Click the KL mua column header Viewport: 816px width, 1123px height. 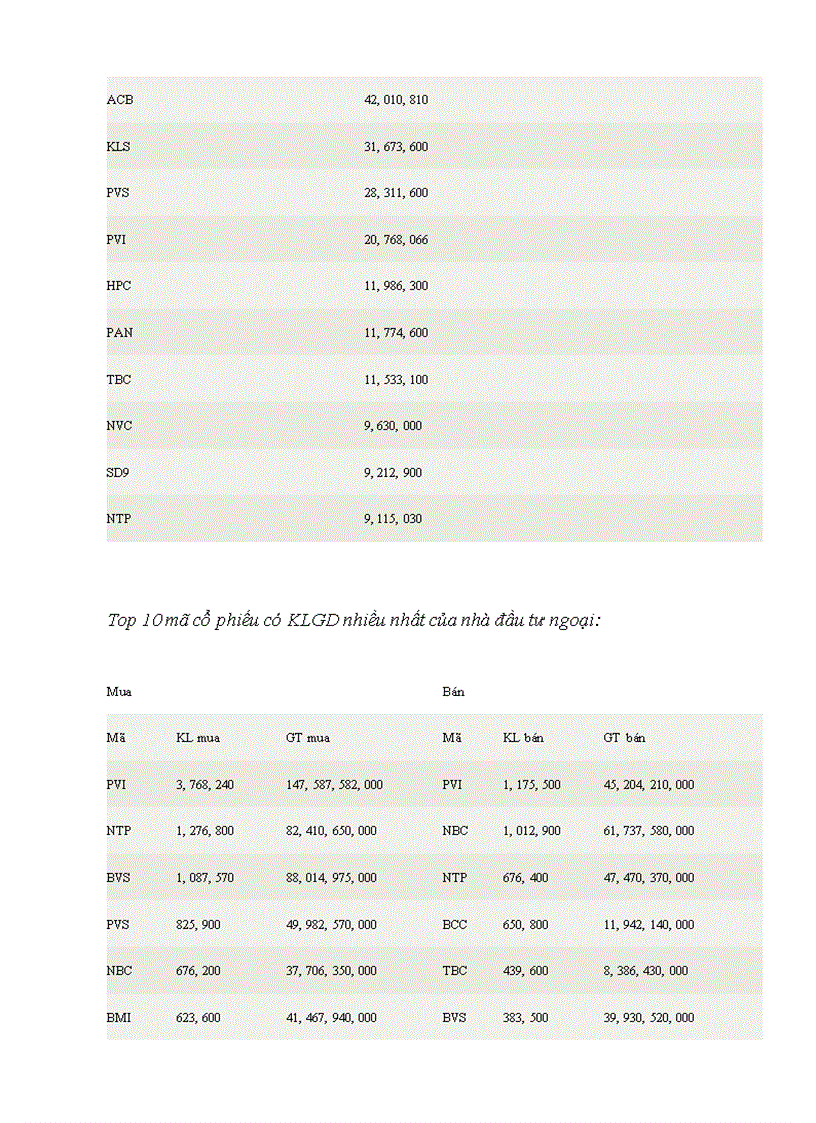(198, 738)
